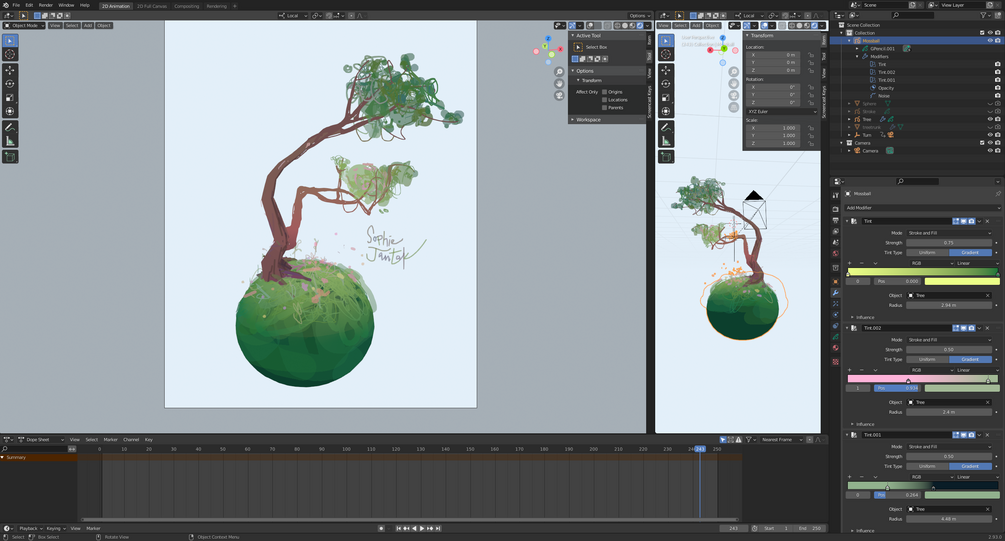Expand GPencil.001 in the outliner
Image resolution: width=1005 pixels, height=541 pixels.
tap(857, 49)
